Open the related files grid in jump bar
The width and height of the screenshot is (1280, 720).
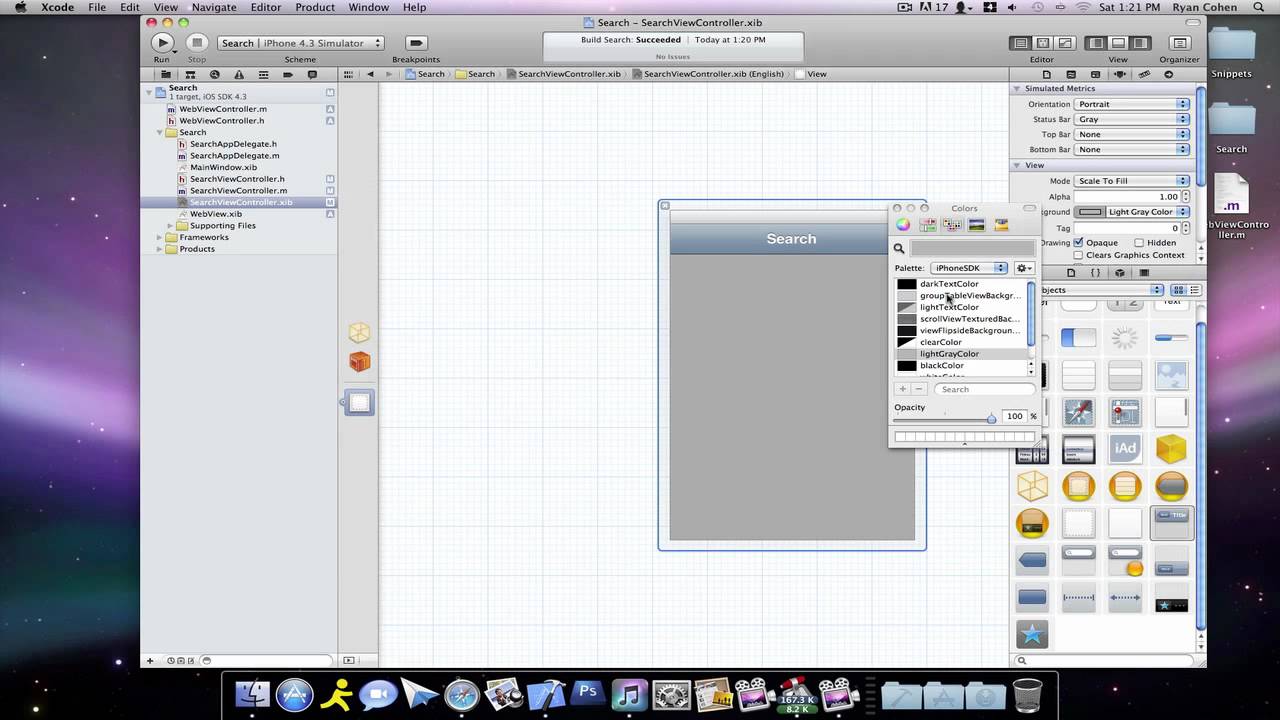coord(348,74)
